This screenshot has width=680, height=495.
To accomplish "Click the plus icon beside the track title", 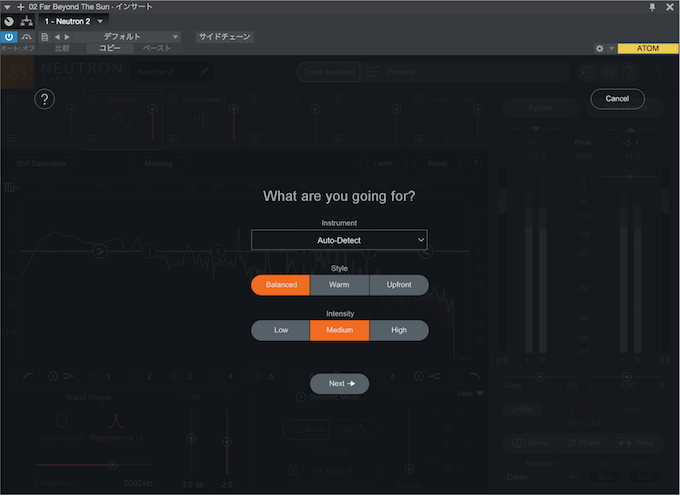I will (x=20, y=7).
